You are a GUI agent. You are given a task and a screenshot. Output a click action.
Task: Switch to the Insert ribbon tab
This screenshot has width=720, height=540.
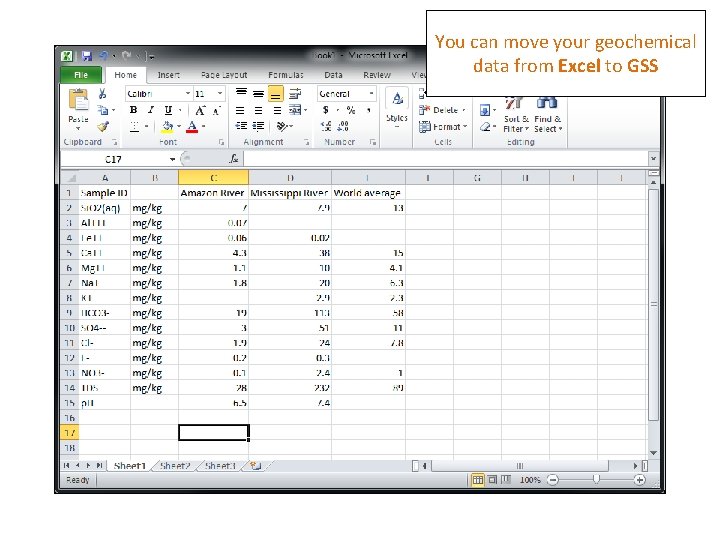point(169,75)
